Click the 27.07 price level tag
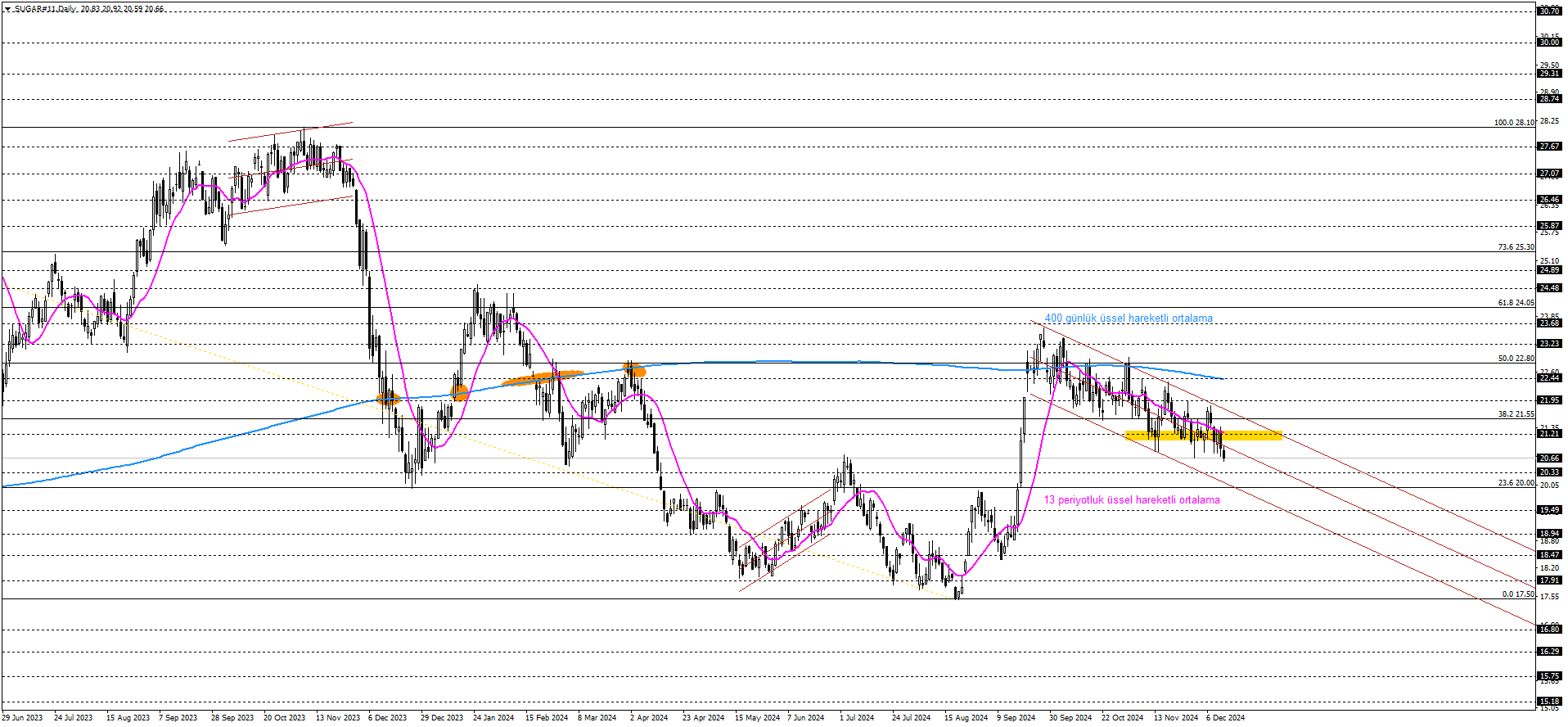This screenshot has height=727, width=1568. [1549, 174]
